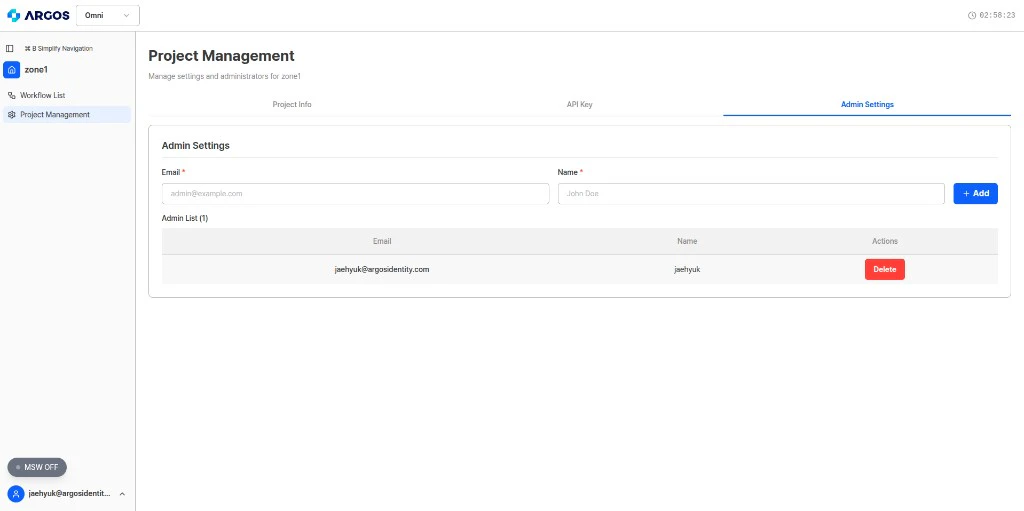Switch to the API Key tab
Screen dimensions: 1024x511
(x=579, y=105)
